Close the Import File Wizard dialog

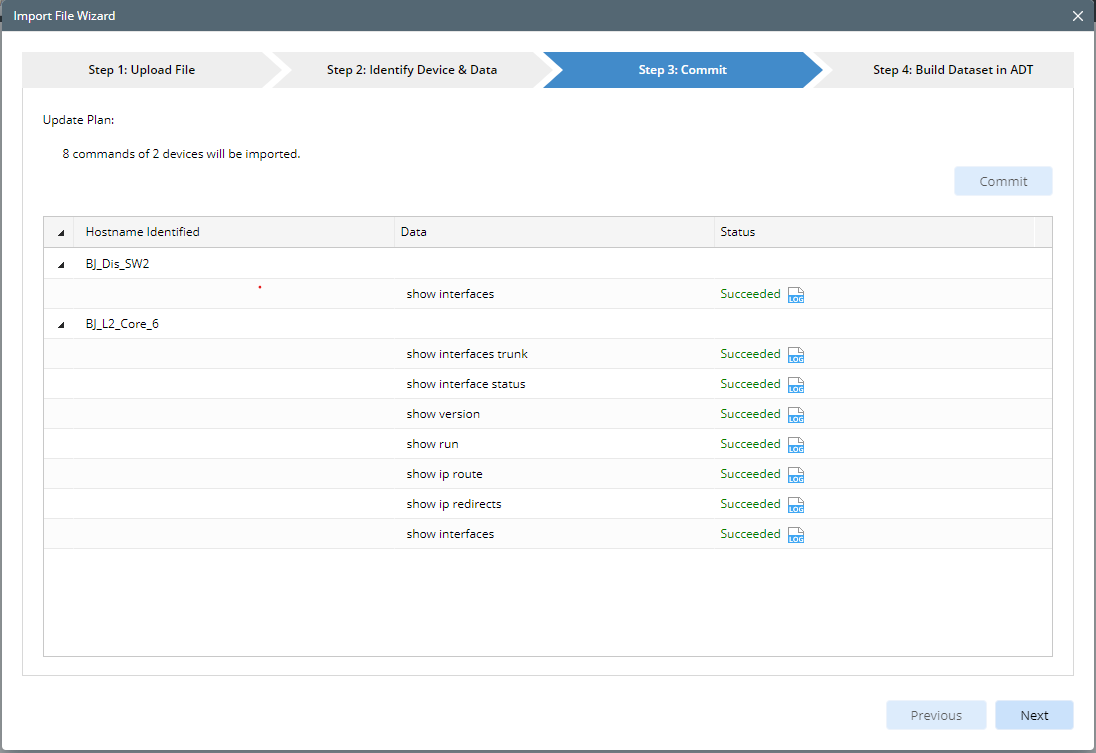[1077, 16]
